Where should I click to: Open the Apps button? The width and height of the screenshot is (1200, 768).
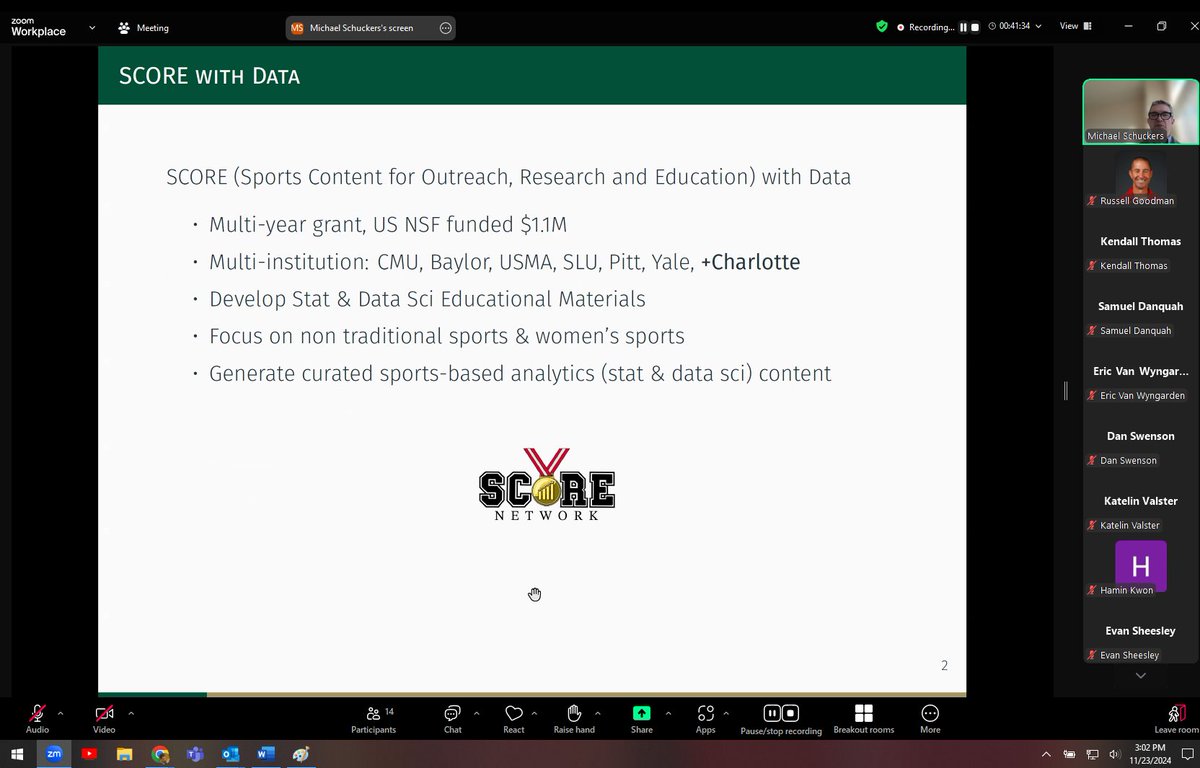click(706, 718)
